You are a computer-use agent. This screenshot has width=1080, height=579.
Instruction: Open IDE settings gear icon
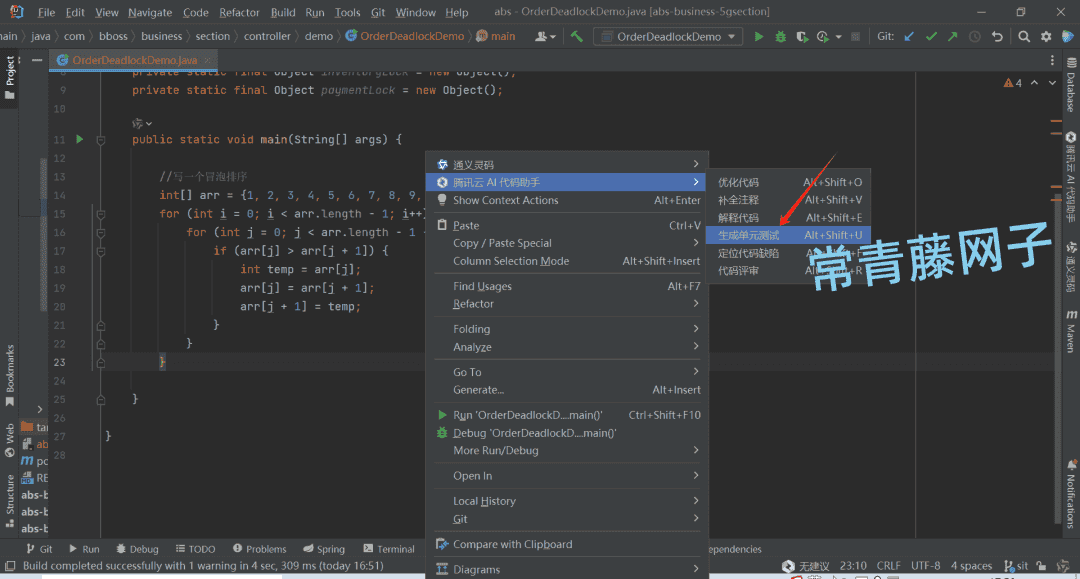pos(1046,36)
